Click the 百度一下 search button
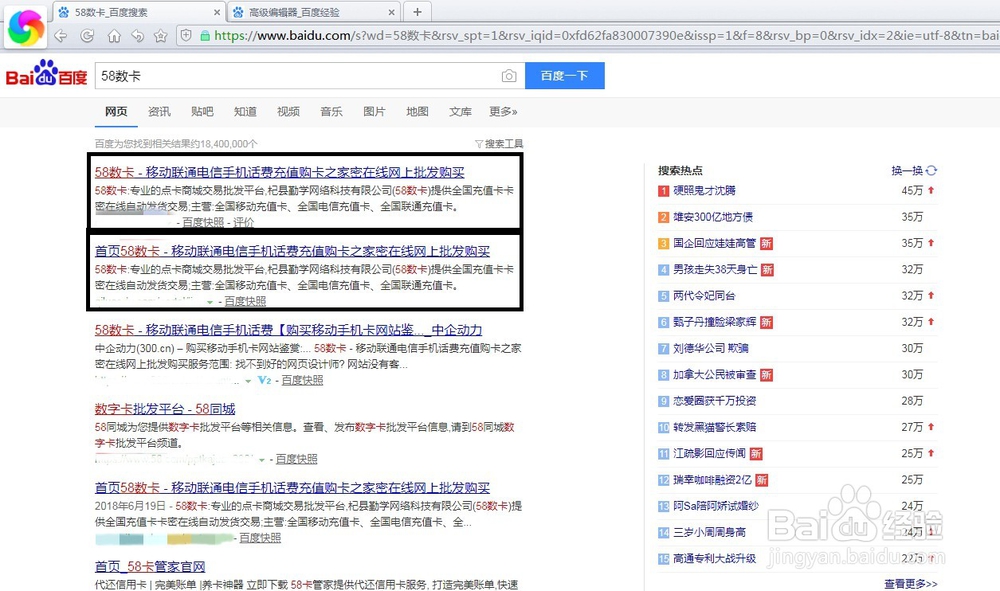Screen dimensions: 1000x591 (x=564, y=76)
